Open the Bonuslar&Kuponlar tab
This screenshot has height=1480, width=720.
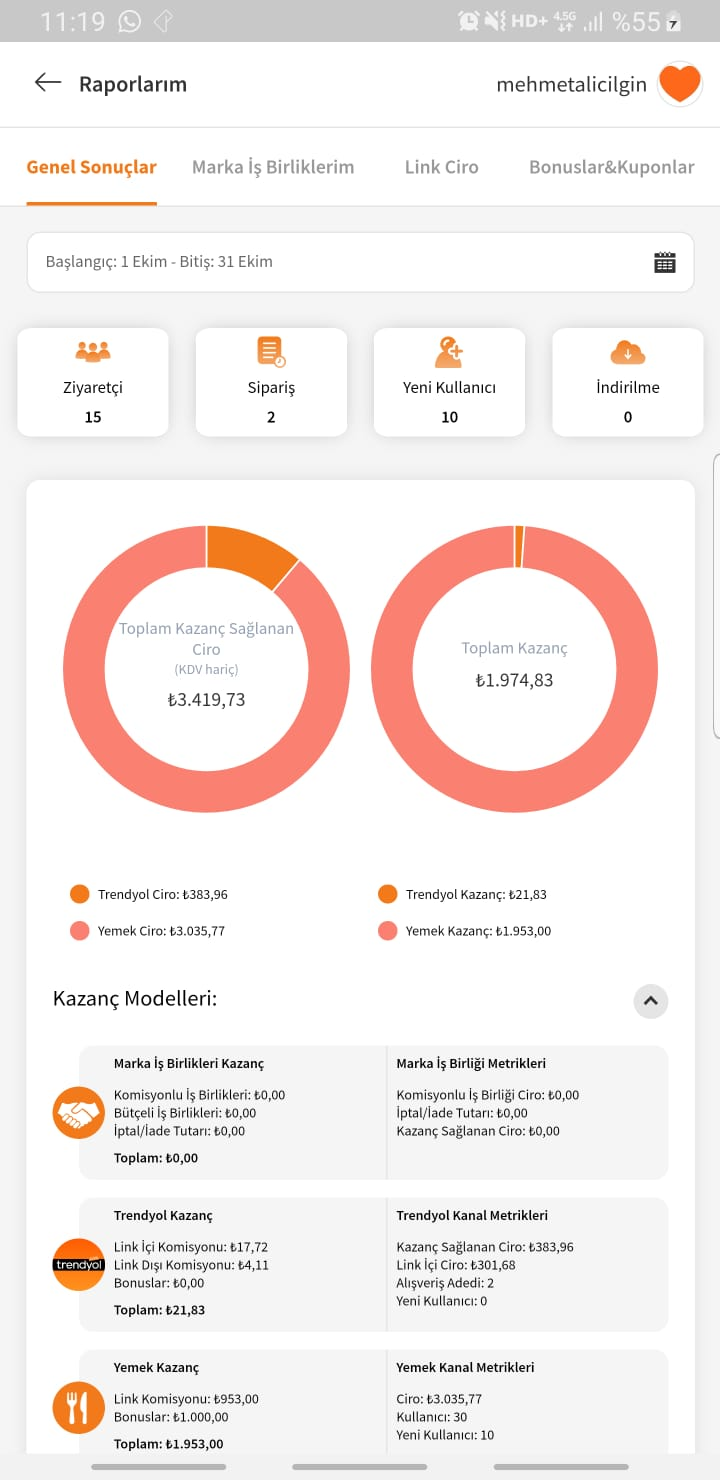611,167
